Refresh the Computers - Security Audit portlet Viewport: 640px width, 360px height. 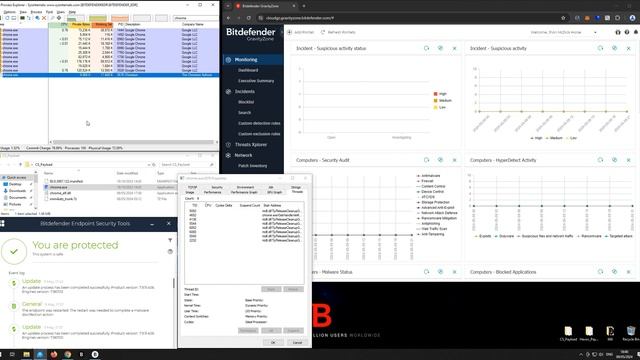tap(427, 160)
